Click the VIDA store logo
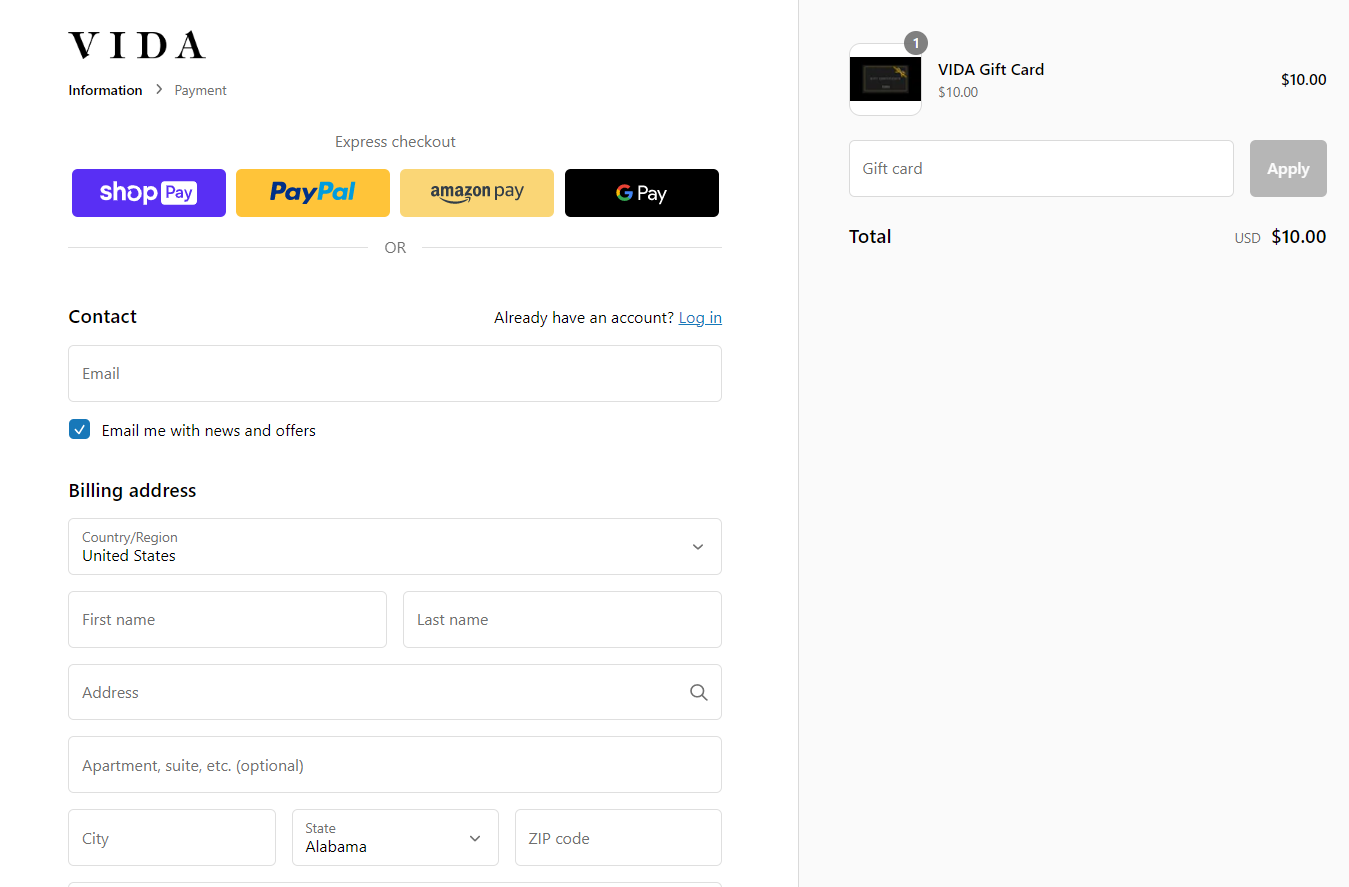Screen dimensions: 1349x887 [137, 45]
